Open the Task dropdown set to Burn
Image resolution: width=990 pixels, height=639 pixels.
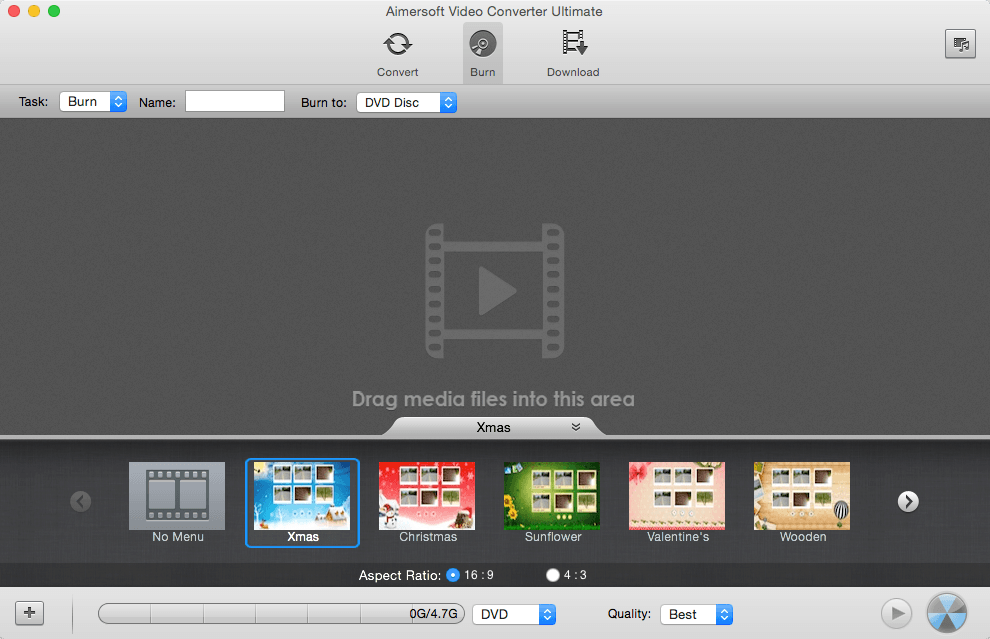[93, 102]
